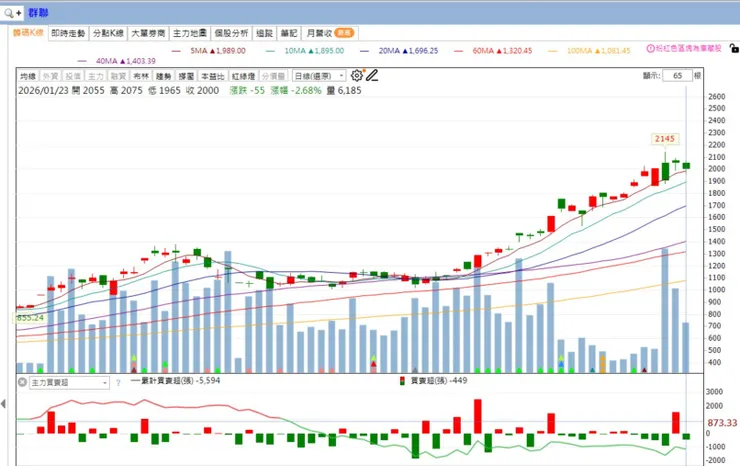Click the magnifier search-add icon
This screenshot has width=740, height=466.
(12, 13)
